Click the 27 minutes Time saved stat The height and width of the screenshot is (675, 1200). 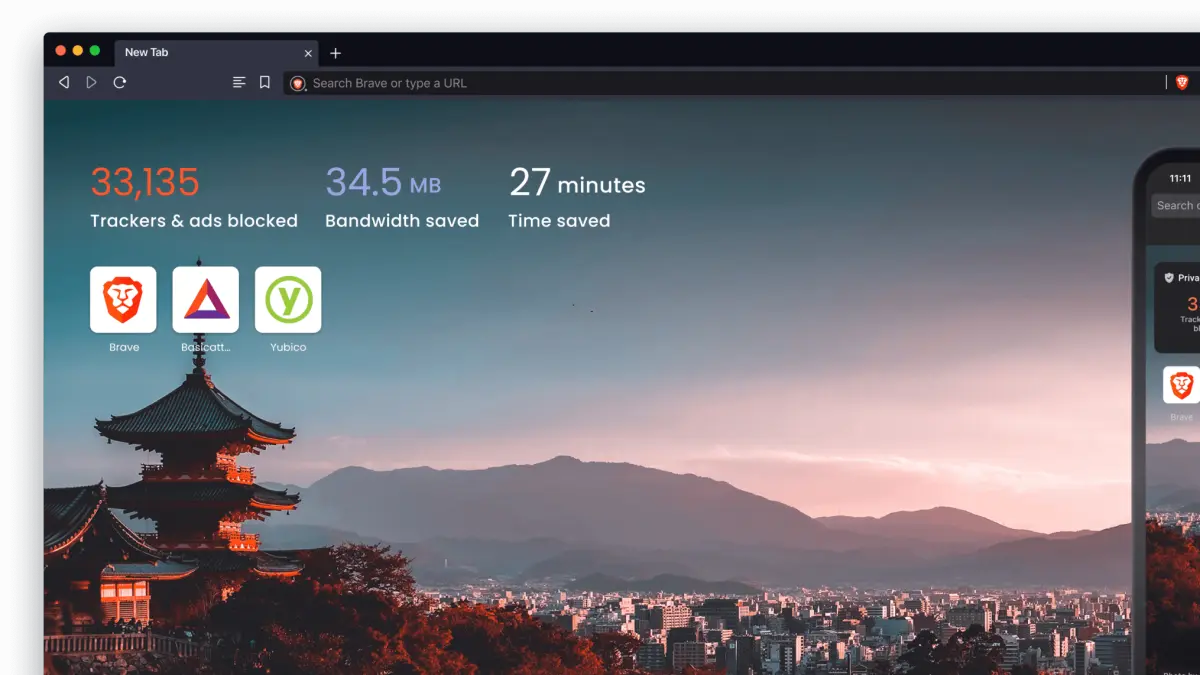576,199
